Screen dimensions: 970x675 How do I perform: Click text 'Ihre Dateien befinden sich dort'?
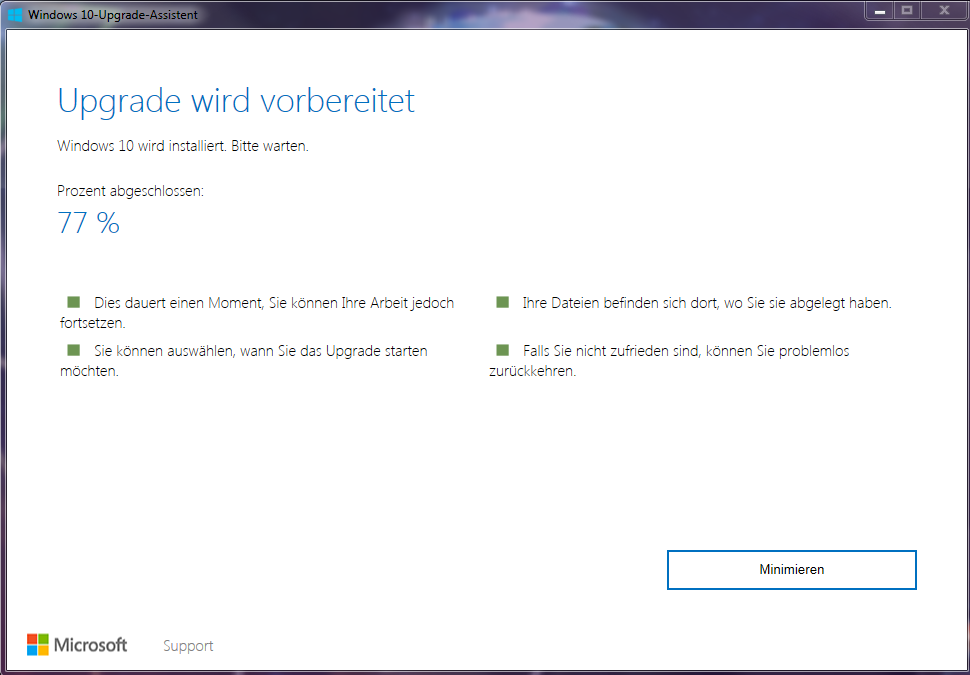coord(620,303)
